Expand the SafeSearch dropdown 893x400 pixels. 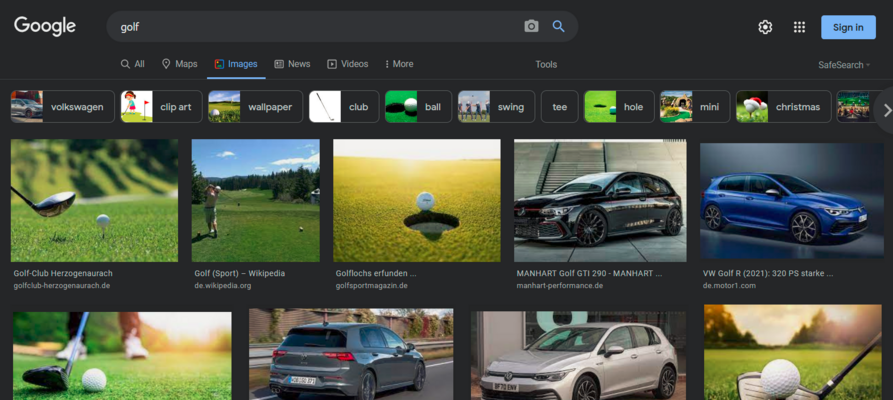pos(844,65)
